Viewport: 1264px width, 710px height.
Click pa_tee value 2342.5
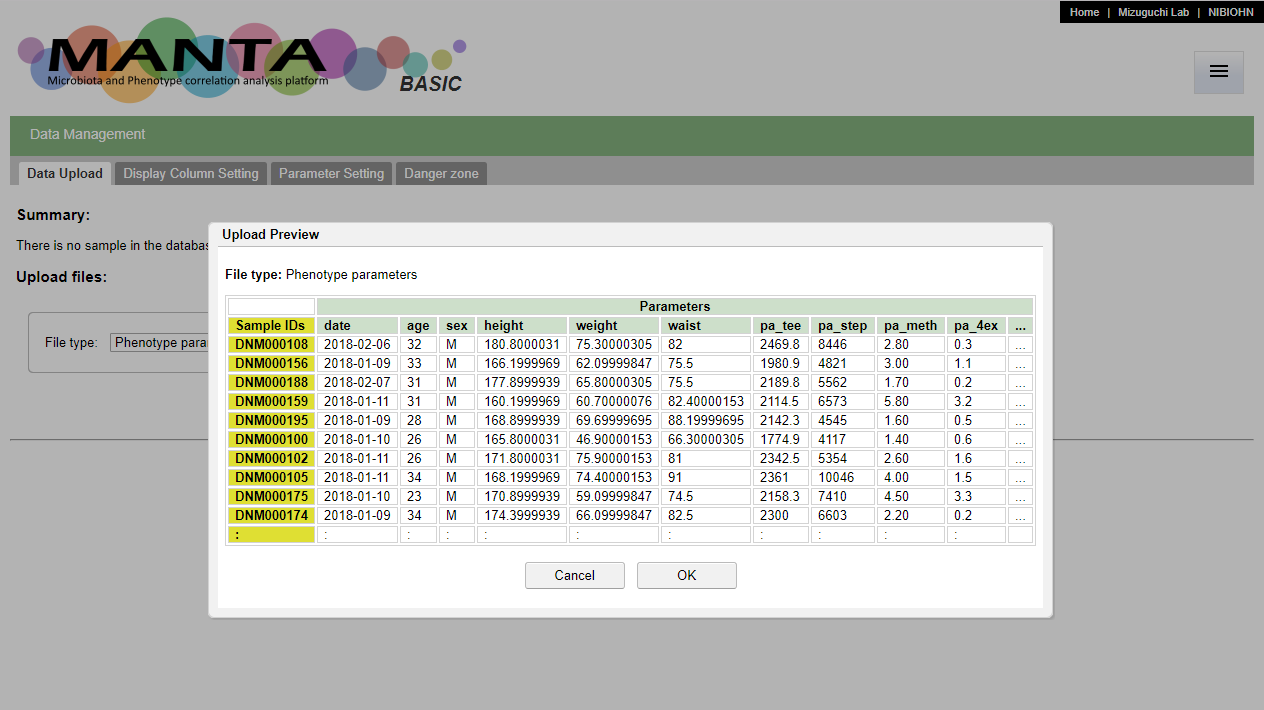[x=781, y=458]
